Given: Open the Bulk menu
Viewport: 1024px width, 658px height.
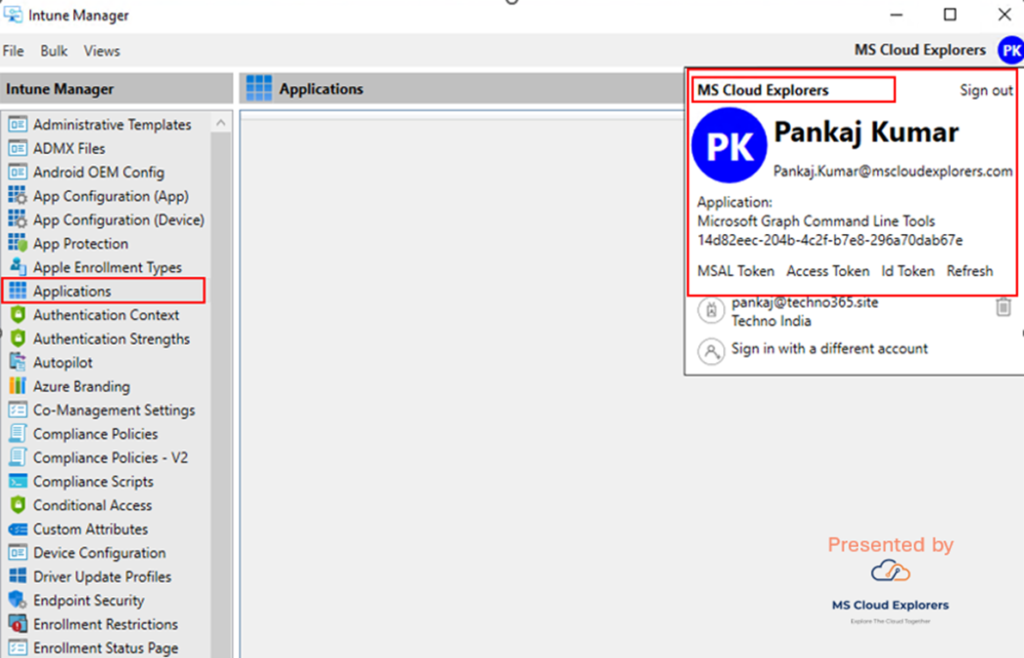Looking at the screenshot, I should [54, 51].
